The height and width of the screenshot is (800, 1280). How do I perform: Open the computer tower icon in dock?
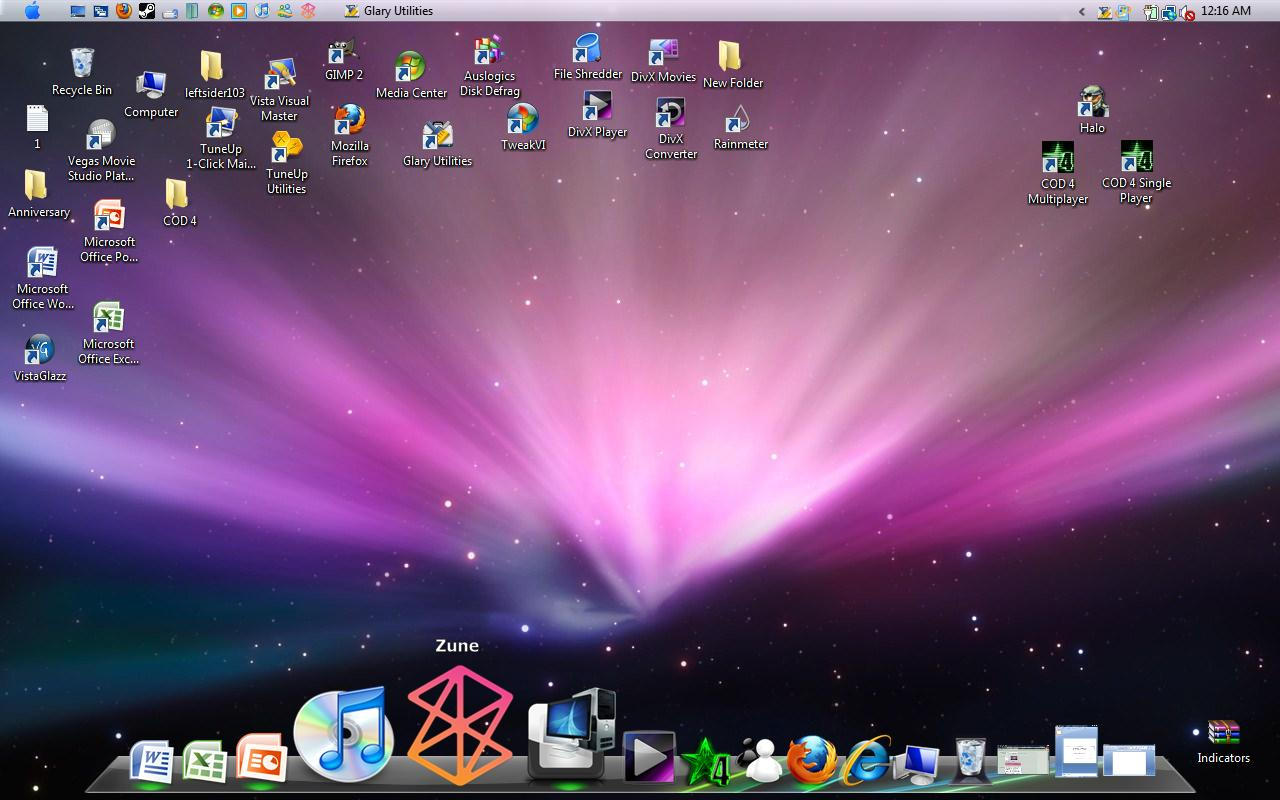(x=571, y=733)
